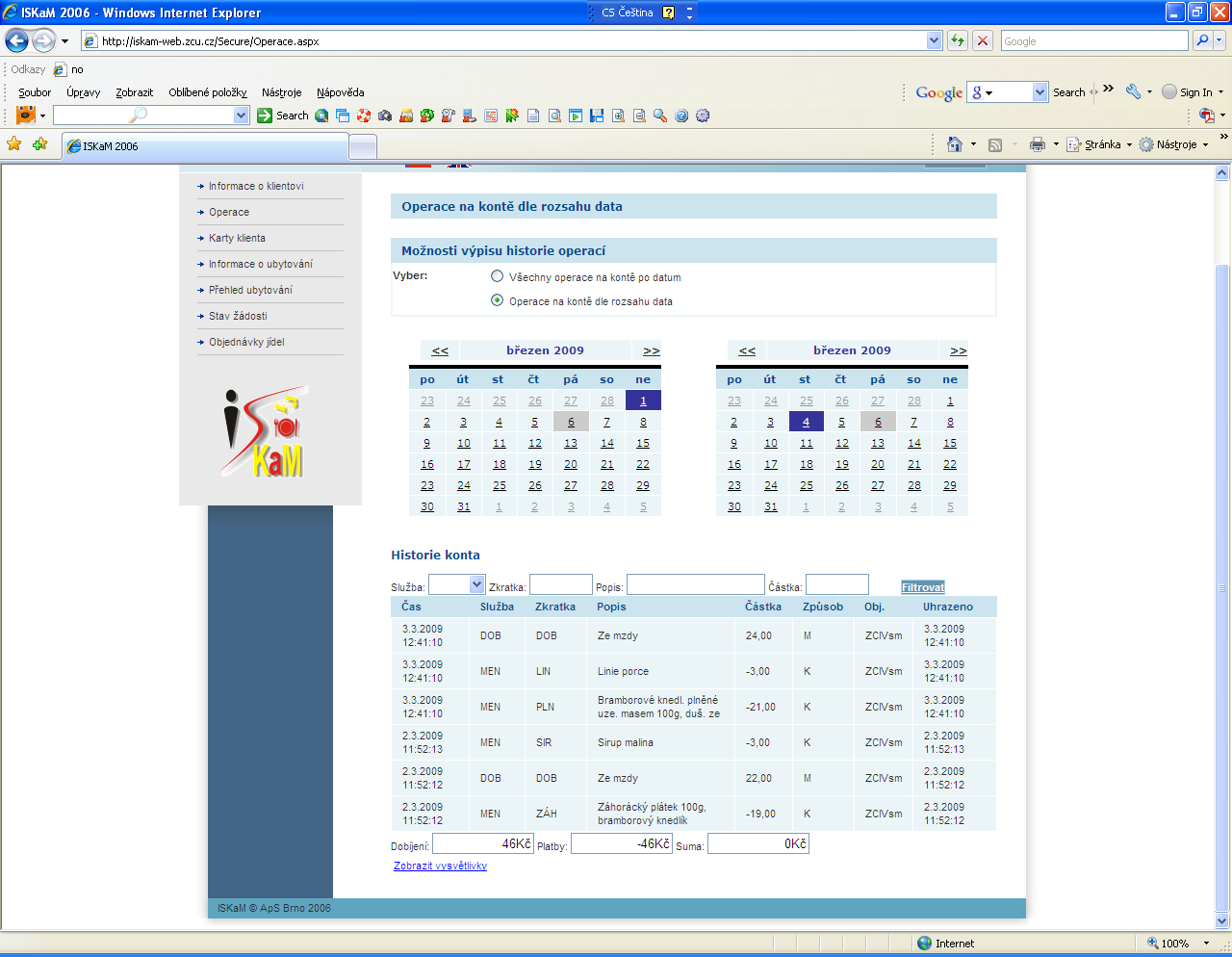Image resolution: width=1232 pixels, height=957 pixels.
Task: Select 'Všechny operace na kontě po datum' radio
Action: 498,276
